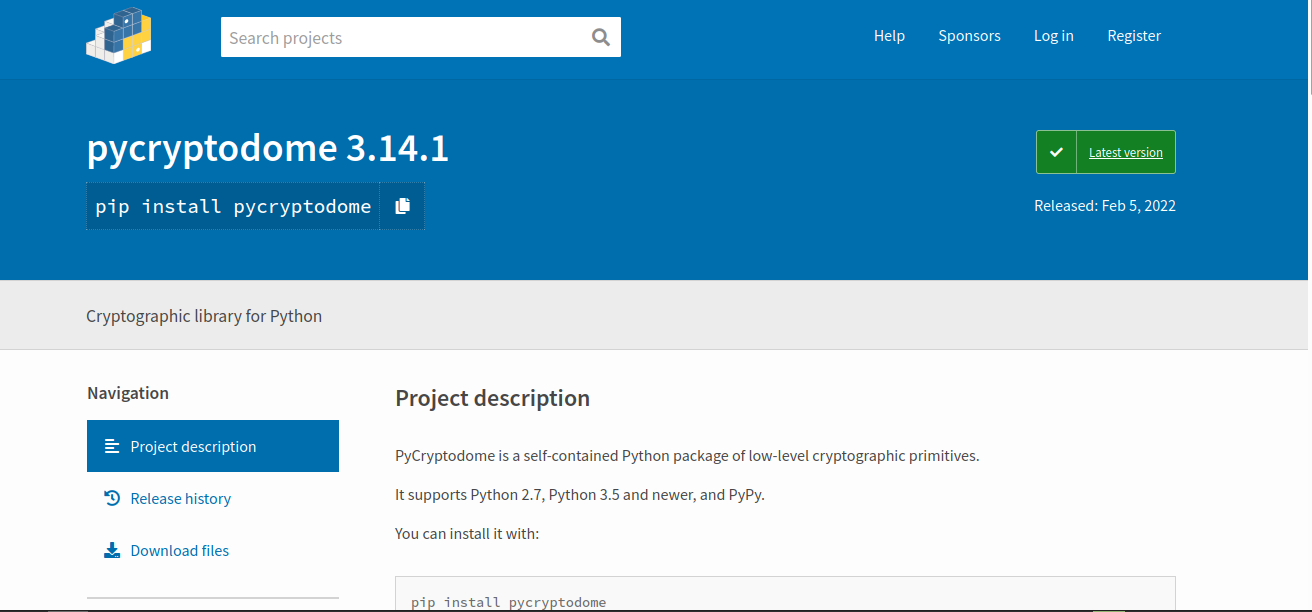Screen dimensions: 1312x612
Task: Open the Download files section
Action: coord(179,549)
